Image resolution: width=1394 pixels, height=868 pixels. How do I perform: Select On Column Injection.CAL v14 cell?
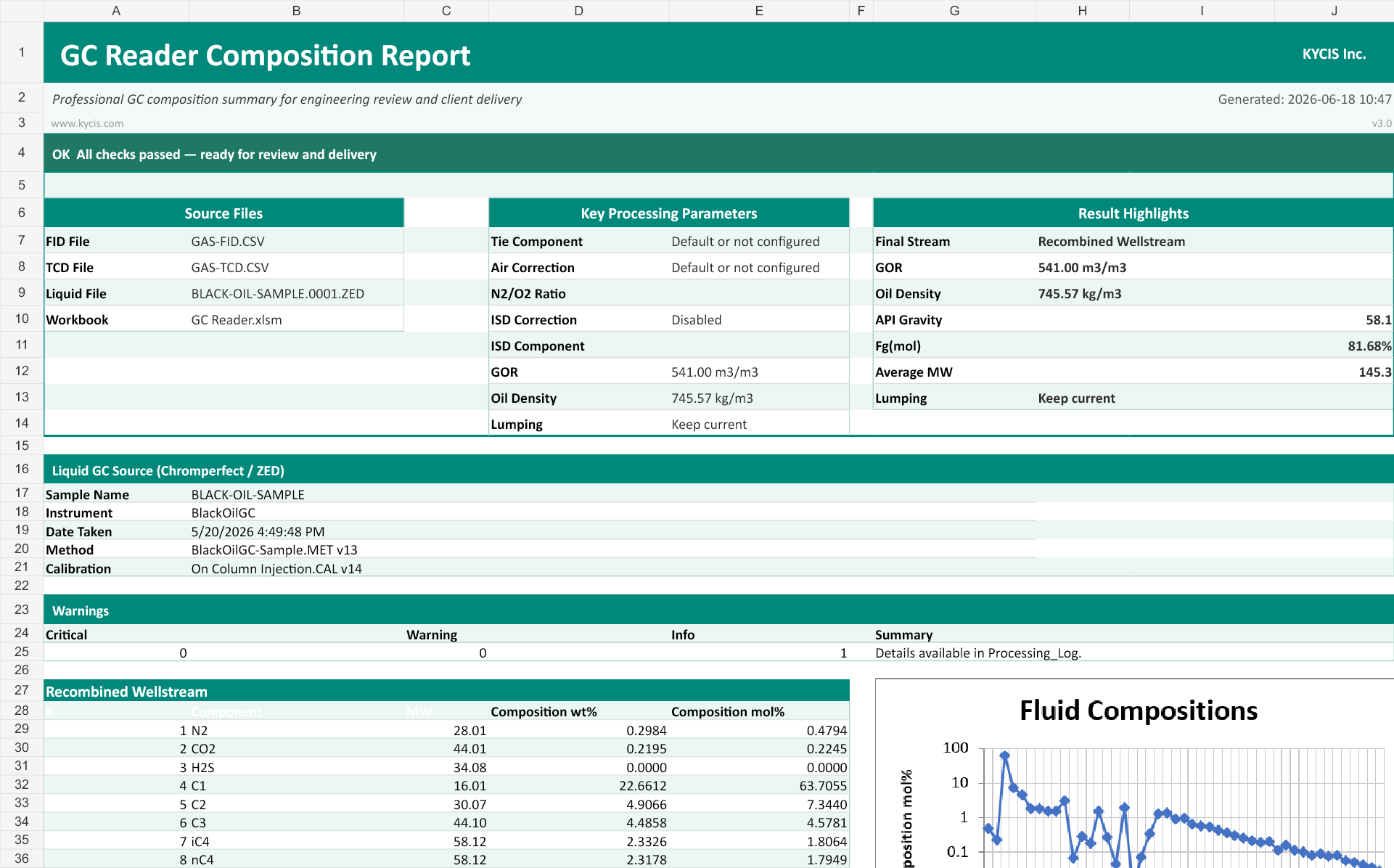(x=276, y=569)
